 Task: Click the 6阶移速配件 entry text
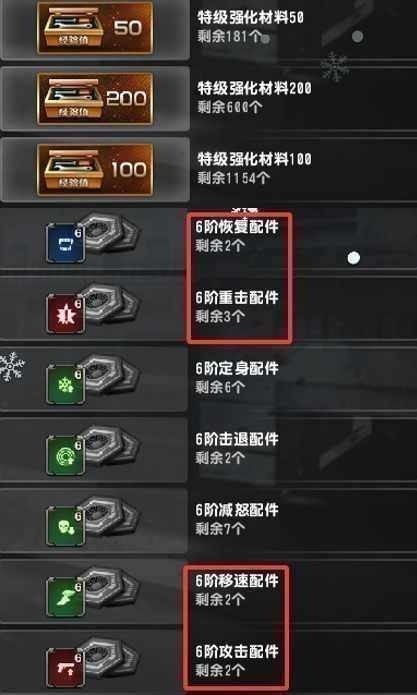(x=237, y=581)
